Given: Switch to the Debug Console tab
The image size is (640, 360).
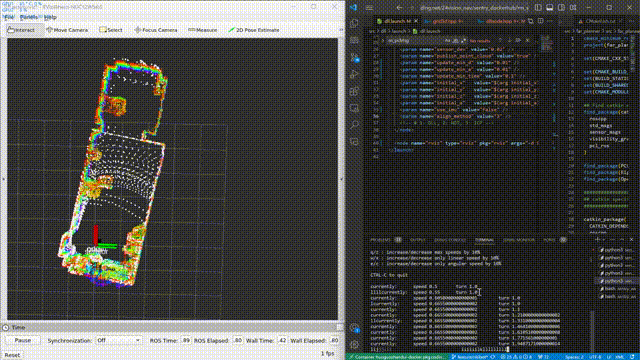Looking at the screenshot, I should click(450, 240).
